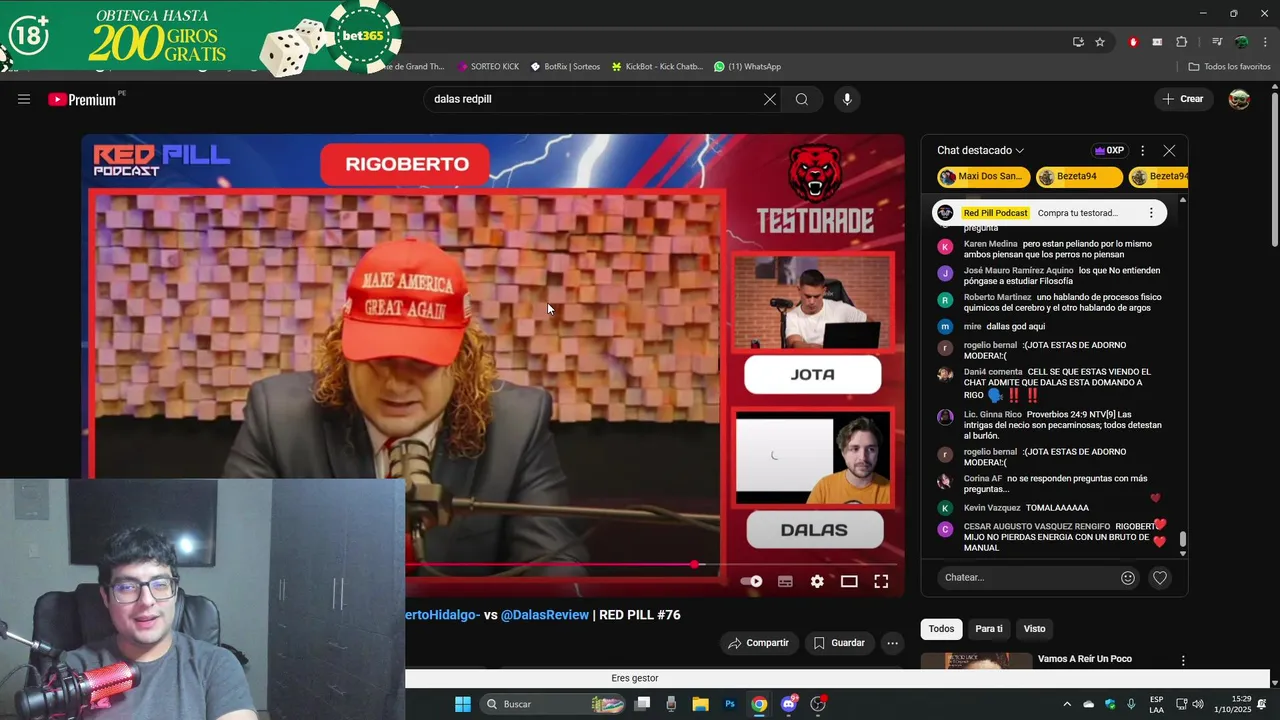Open player settings gear
1280x720 pixels.
pyautogui.click(x=817, y=581)
